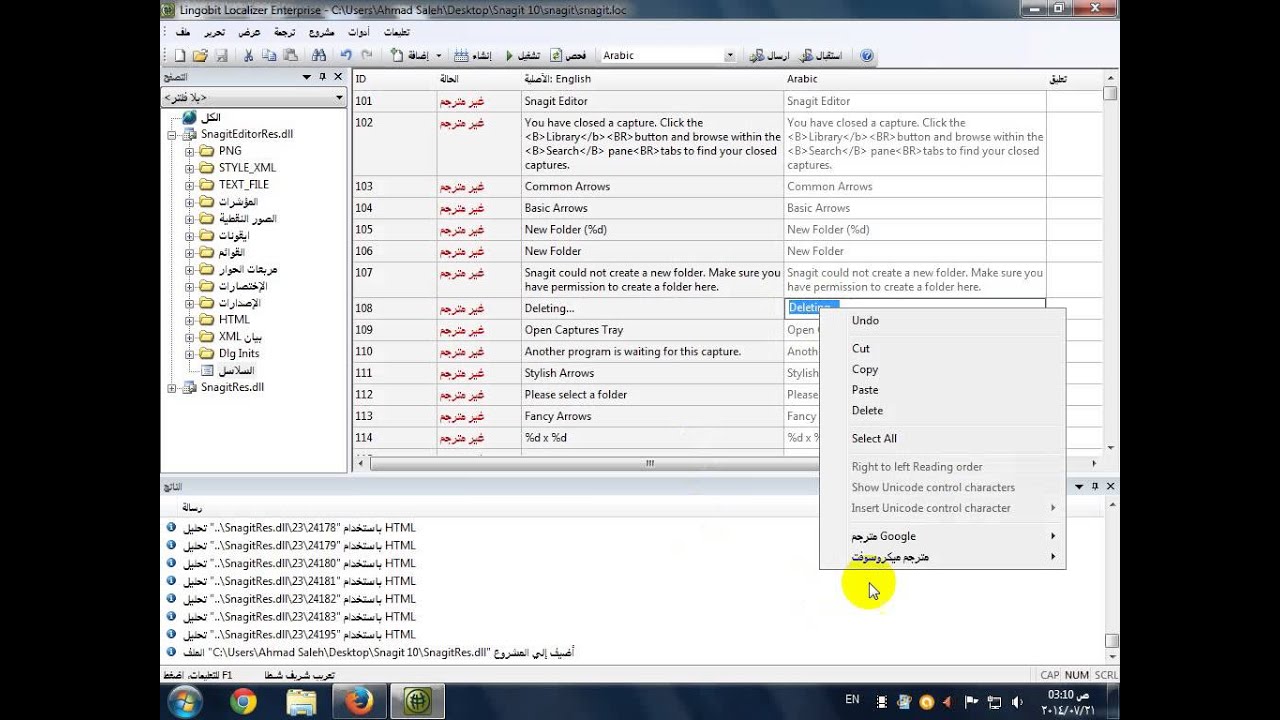Click the فحص (Validate) toolbar button
Image resolution: width=1280 pixels, height=720 pixels.
570,56
